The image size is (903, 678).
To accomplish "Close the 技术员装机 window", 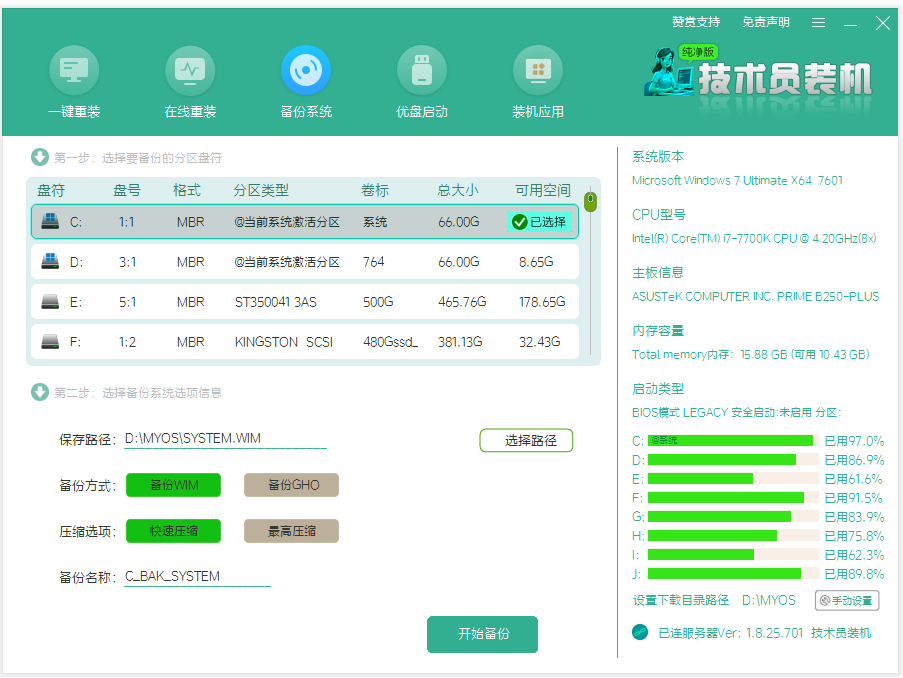I will (883, 23).
